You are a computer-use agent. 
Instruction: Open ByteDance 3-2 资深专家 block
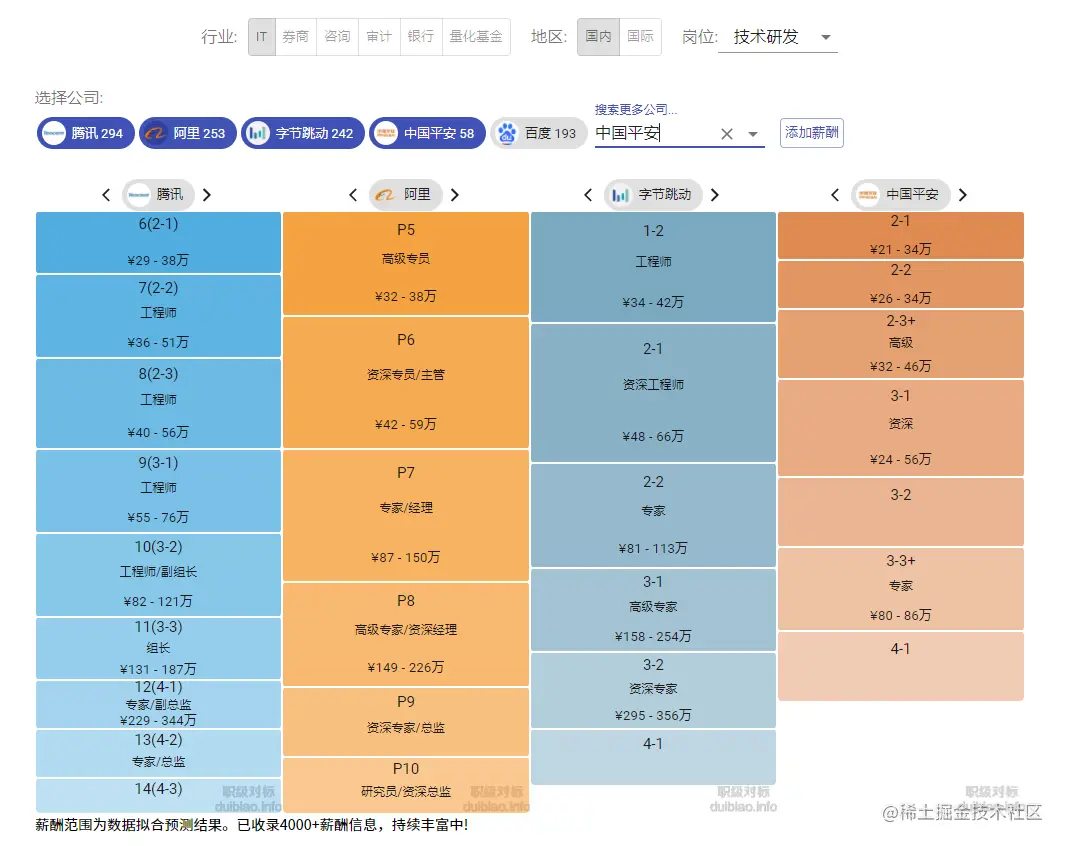point(653,690)
